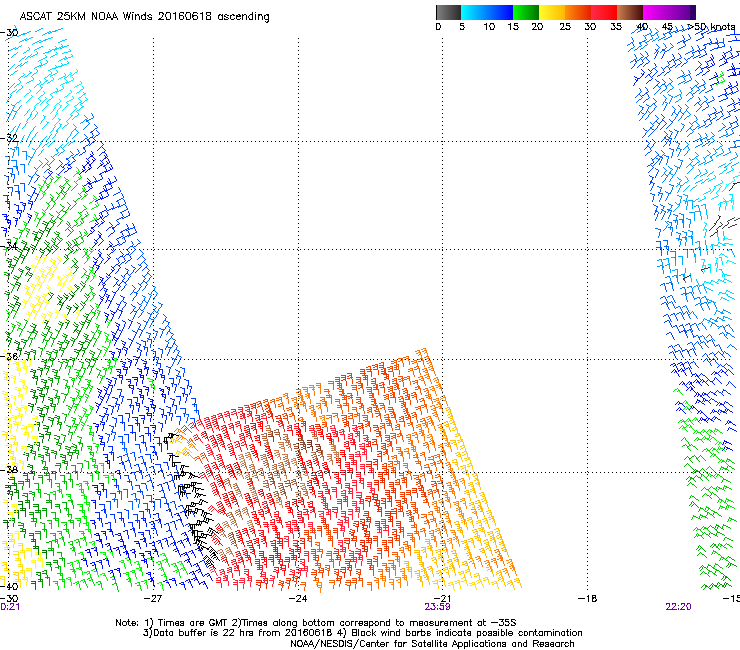Screen dimensions: 740x650
Task: Click the '-21' longitude label on bottom axis
Action: coord(442,599)
